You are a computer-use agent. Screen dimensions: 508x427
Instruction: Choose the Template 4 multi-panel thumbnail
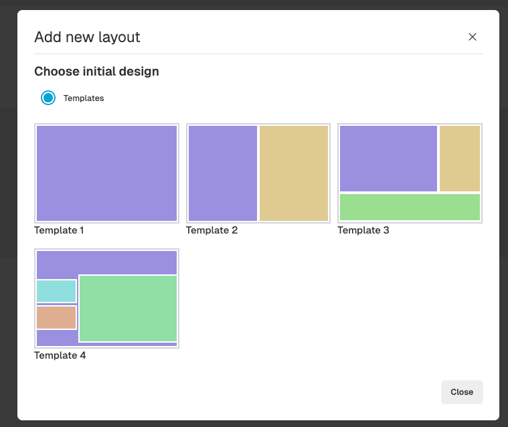pyautogui.click(x=107, y=298)
